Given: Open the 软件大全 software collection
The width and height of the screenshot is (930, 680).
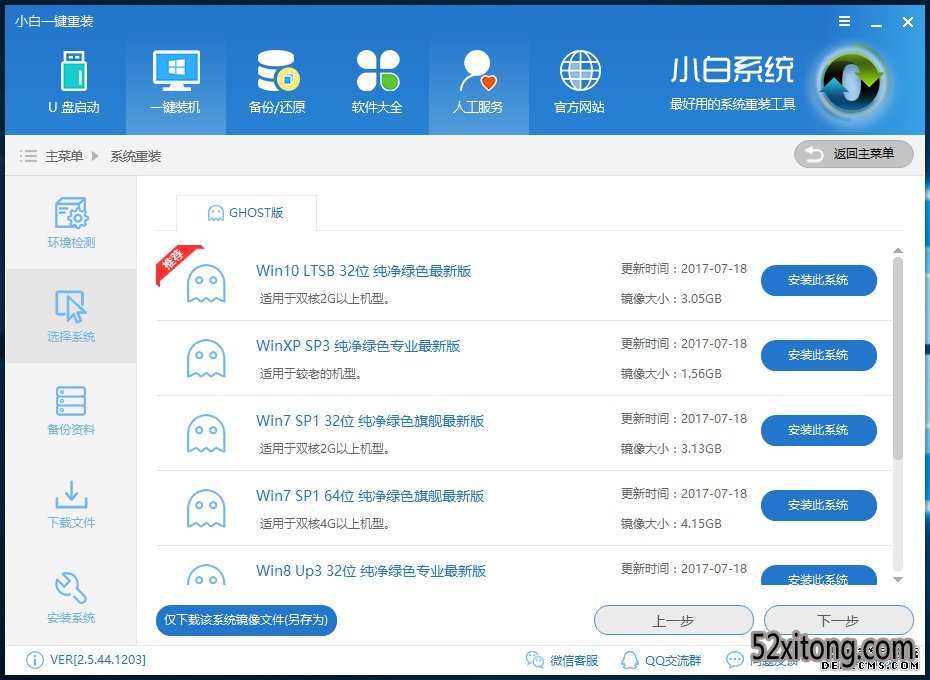Looking at the screenshot, I should click(x=377, y=82).
